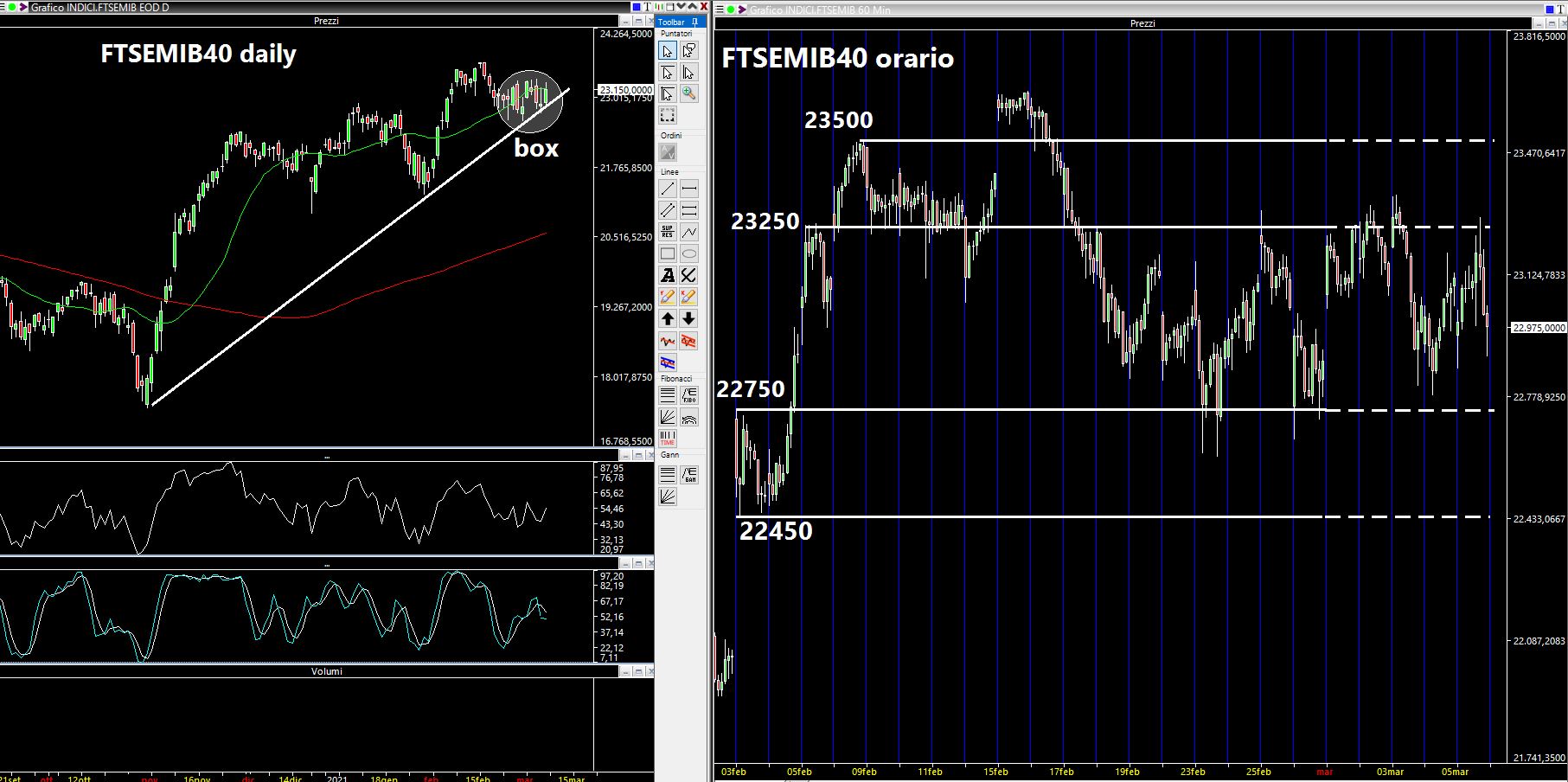
Task: Click the blue square color icon in daily window
Action: click(636, 7)
